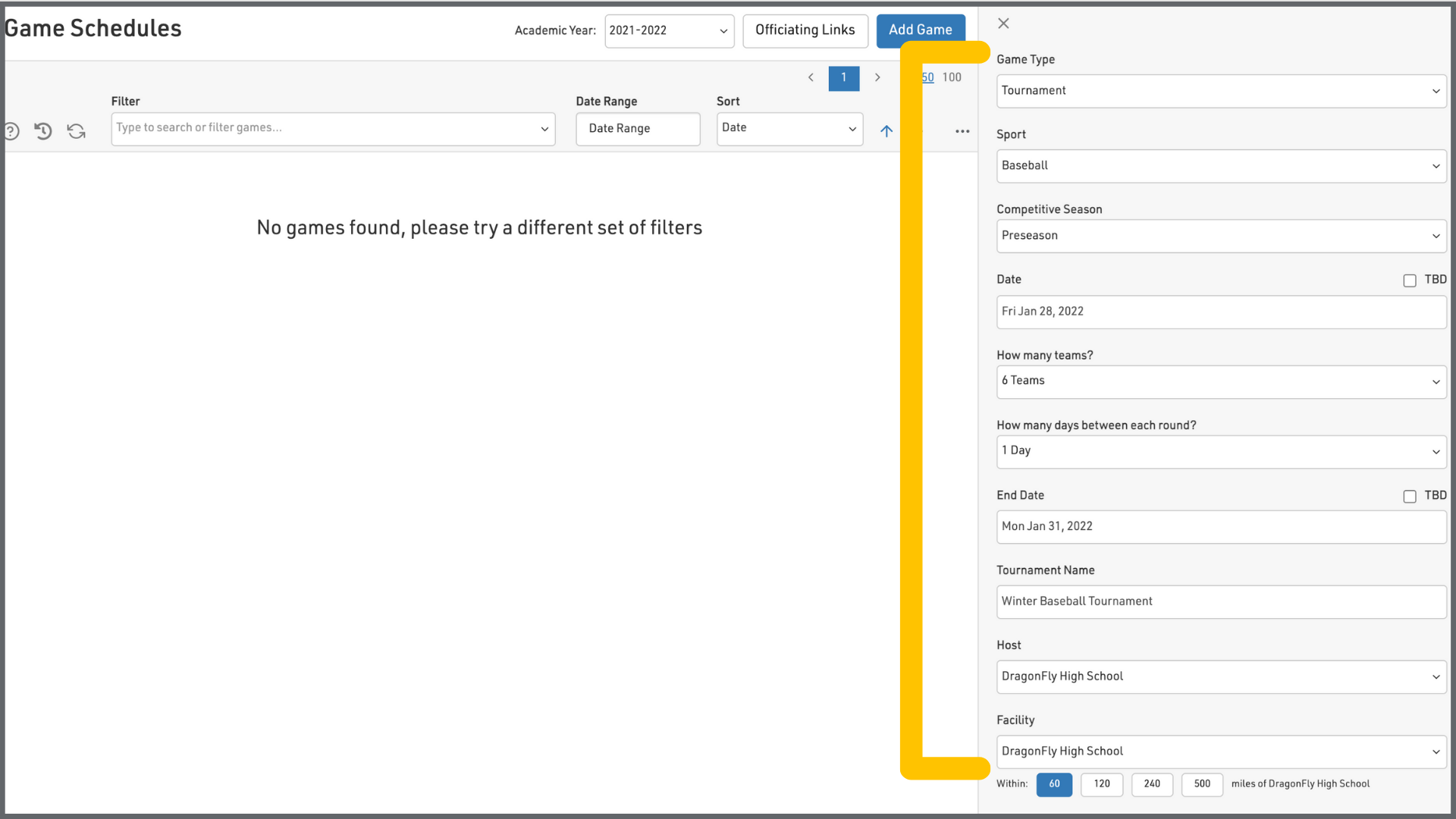The image size is (1456, 819).
Task: Click the Tournament Name text field
Action: pos(1221,601)
